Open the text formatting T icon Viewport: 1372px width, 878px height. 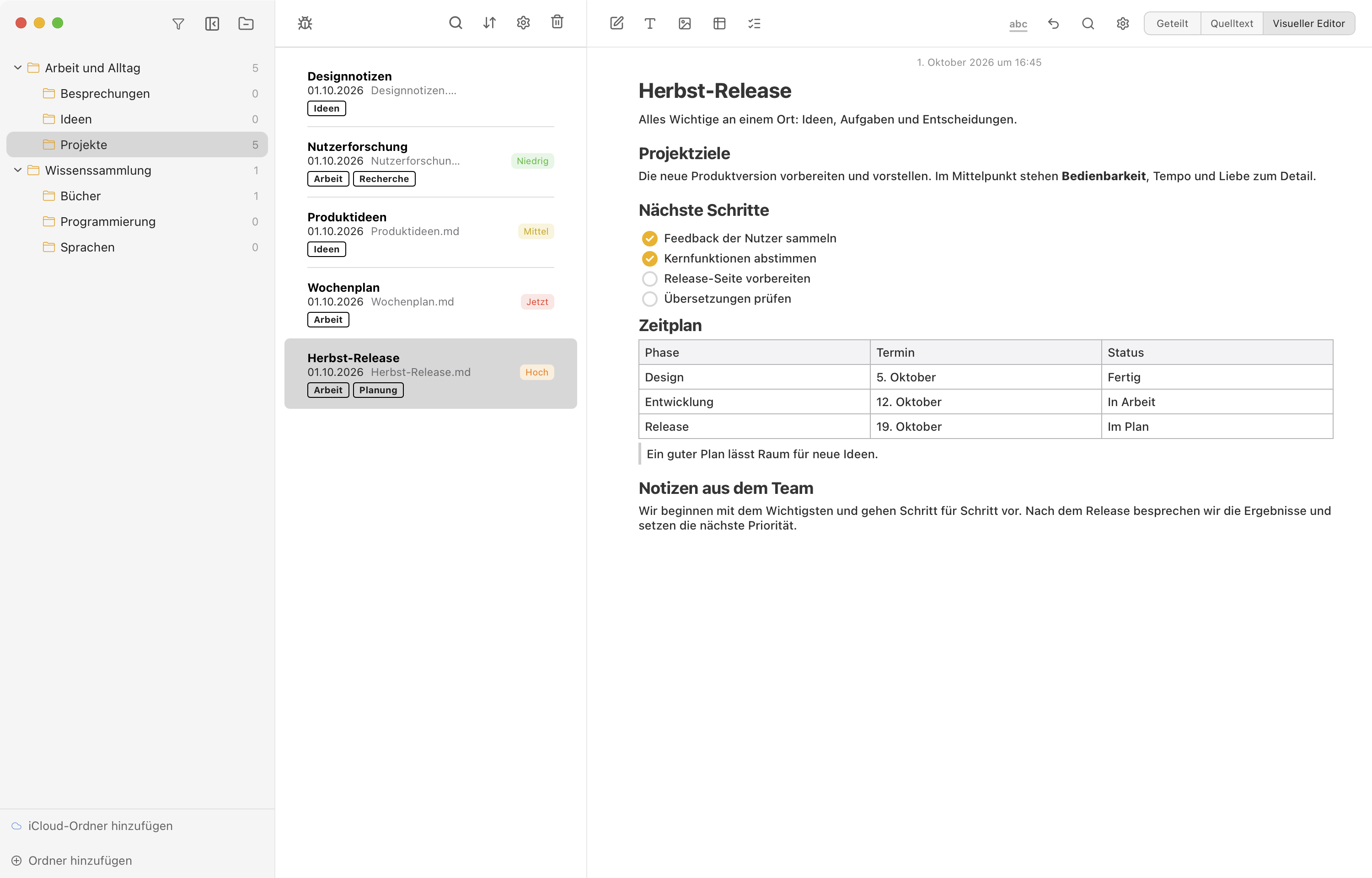pos(650,23)
